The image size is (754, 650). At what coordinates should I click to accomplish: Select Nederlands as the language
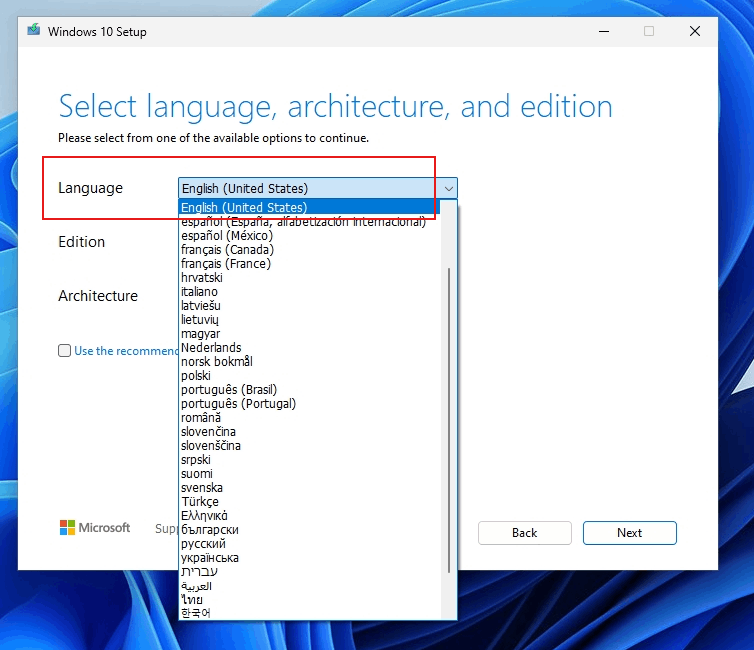pyautogui.click(x=309, y=347)
